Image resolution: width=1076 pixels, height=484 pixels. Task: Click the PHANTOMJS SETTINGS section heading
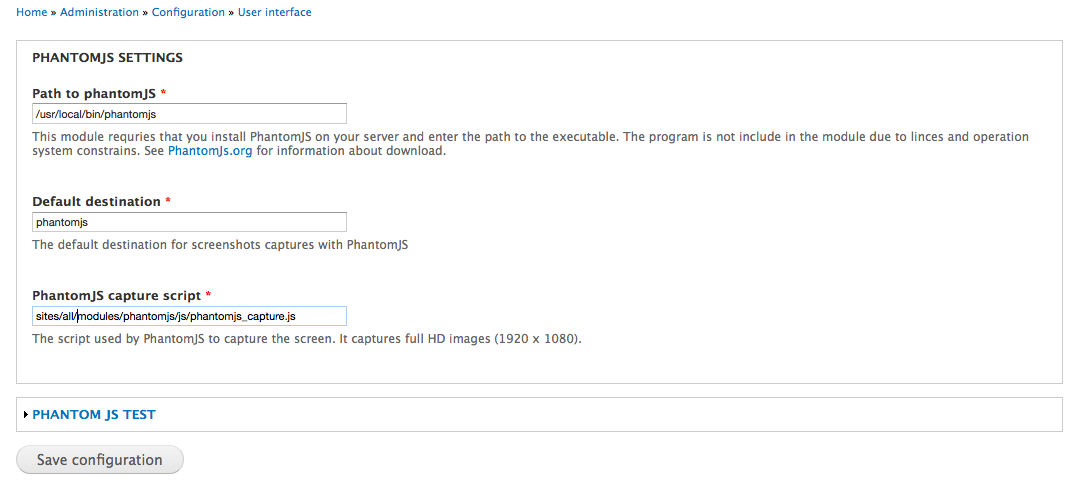107,57
